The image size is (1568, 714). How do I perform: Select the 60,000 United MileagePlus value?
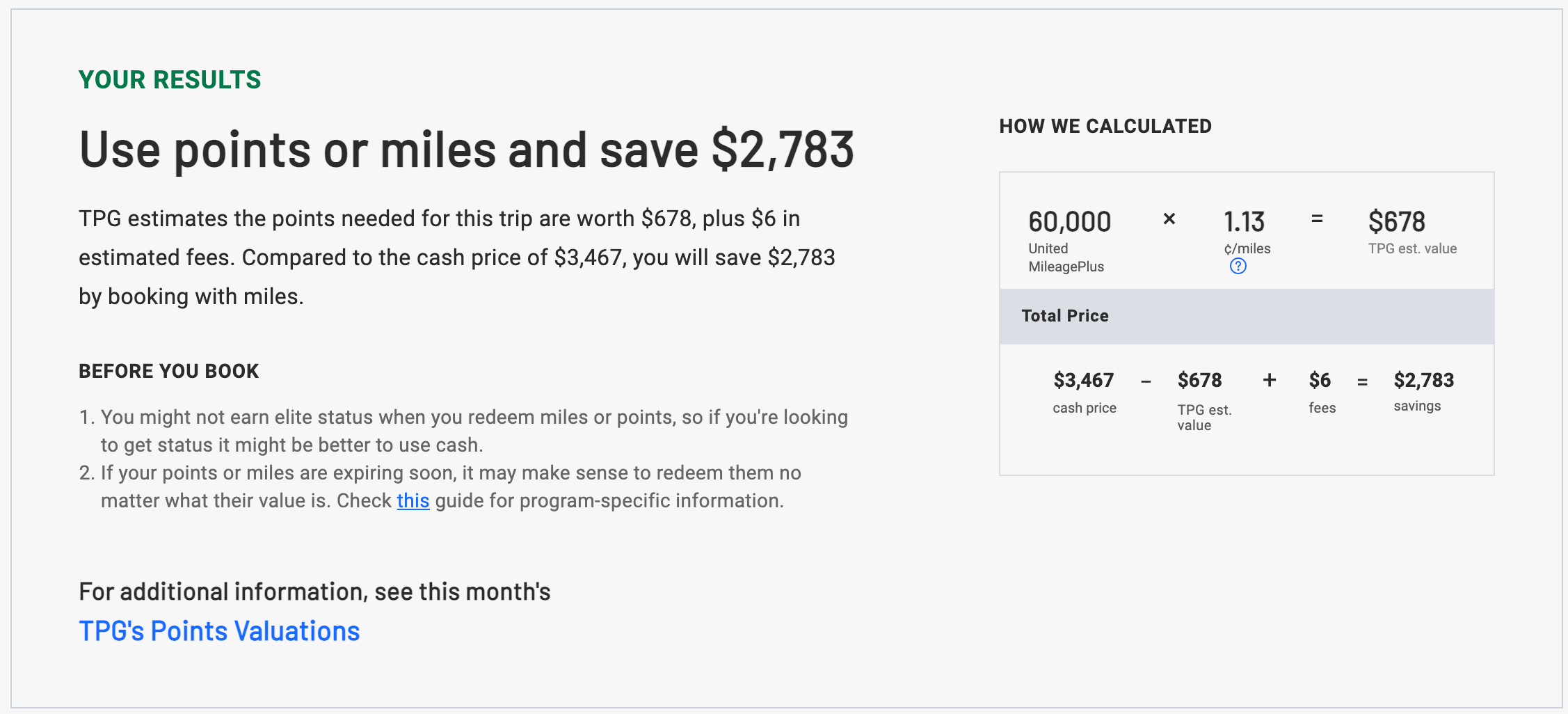click(x=1069, y=221)
